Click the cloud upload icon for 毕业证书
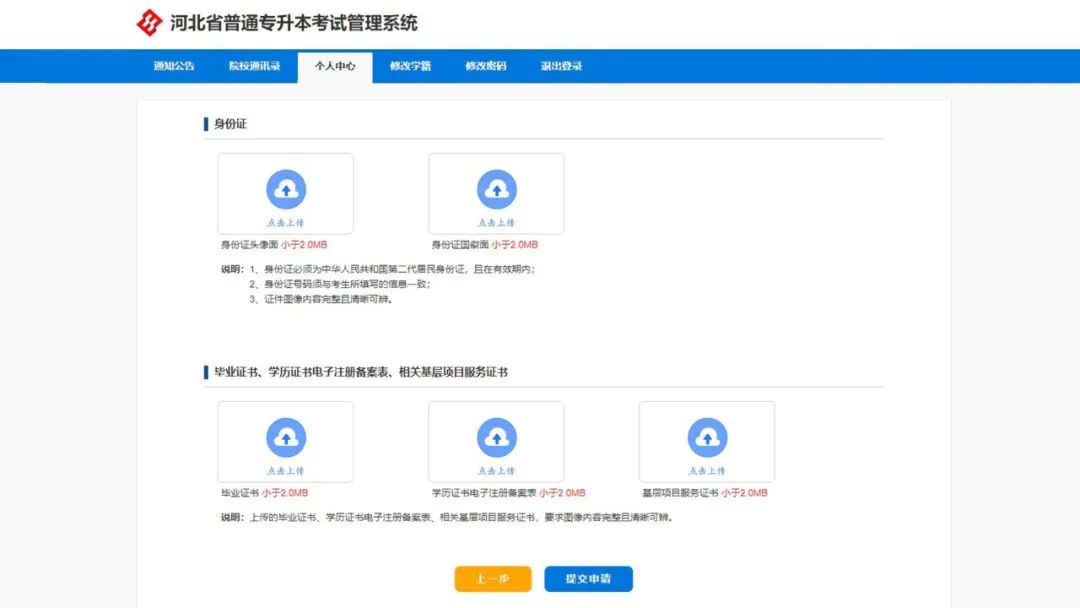The image size is (1080, 608). coord(285,436)
